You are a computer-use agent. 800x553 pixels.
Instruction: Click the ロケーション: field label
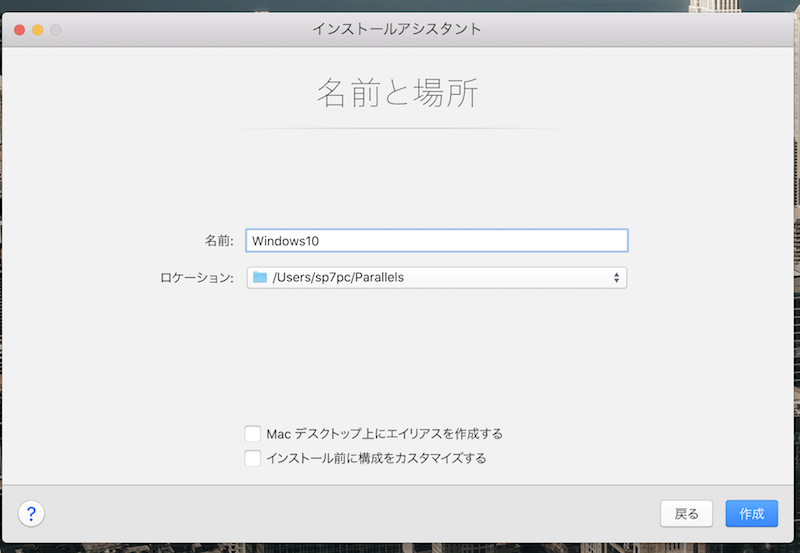point(197,277)
